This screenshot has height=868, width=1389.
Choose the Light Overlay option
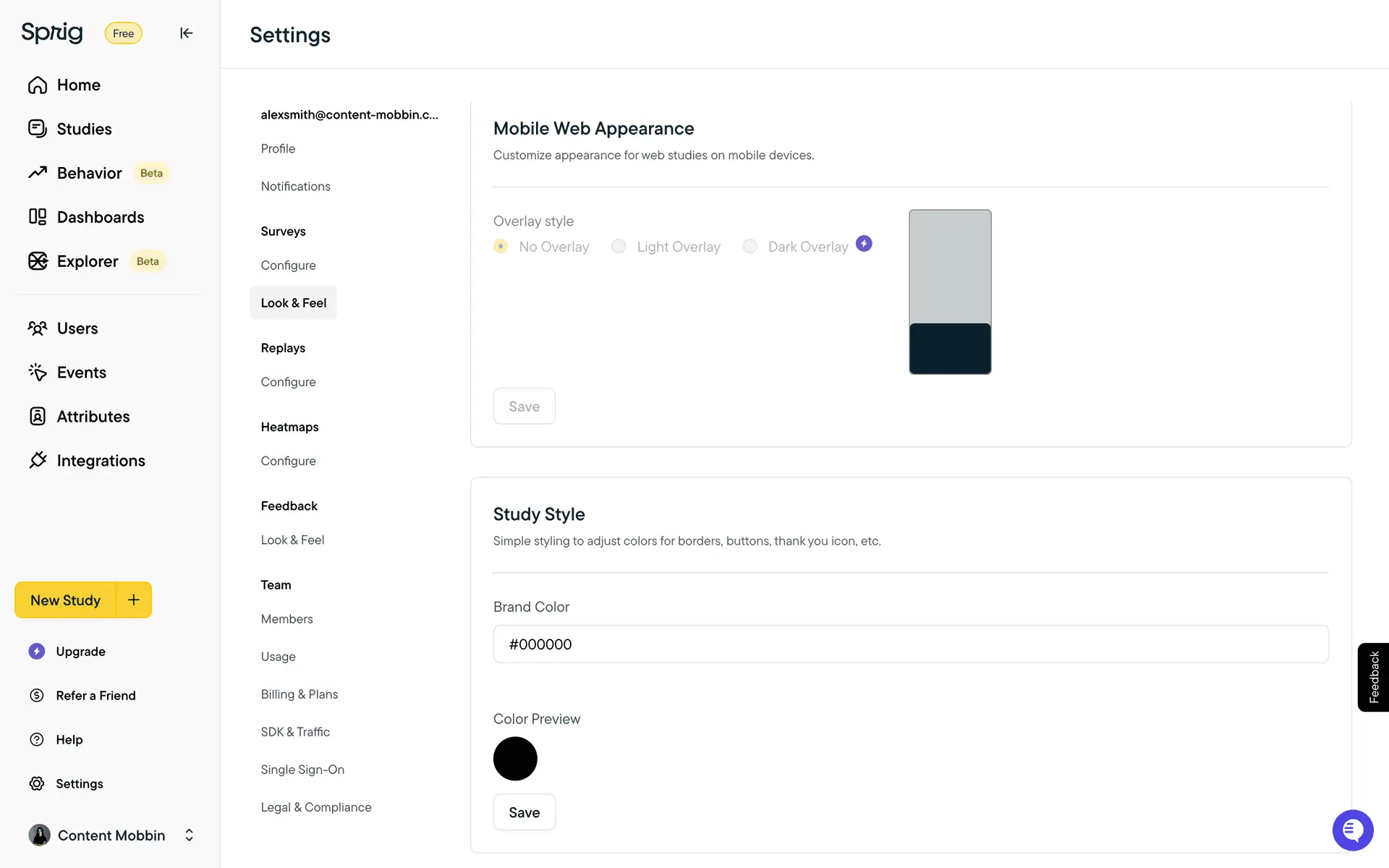(x=619, y=246)
